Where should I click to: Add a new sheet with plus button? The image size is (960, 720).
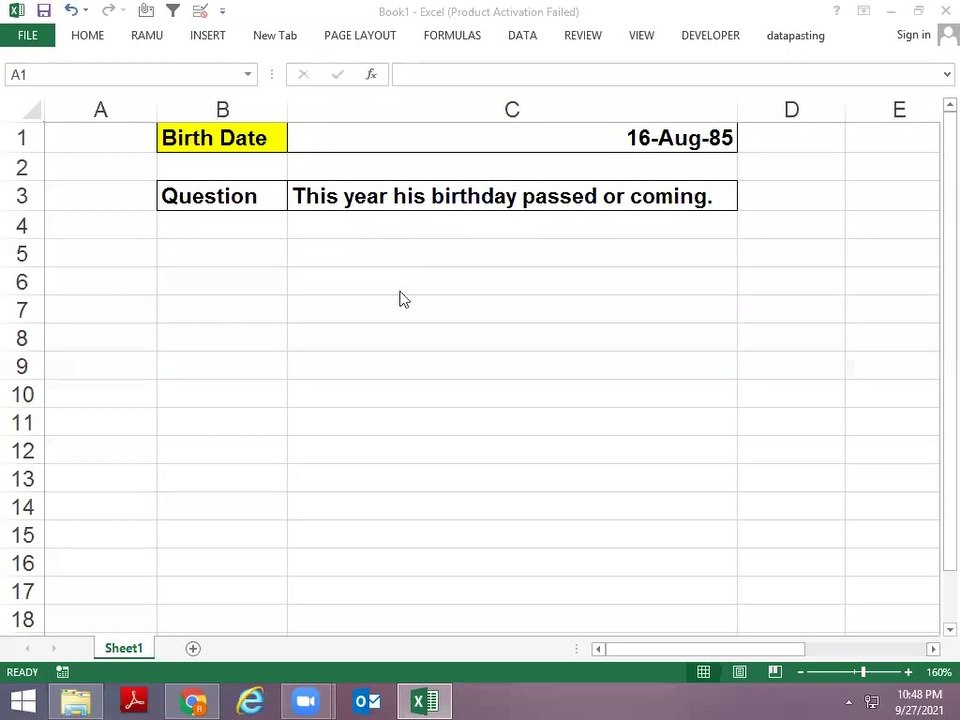(193, 648)
